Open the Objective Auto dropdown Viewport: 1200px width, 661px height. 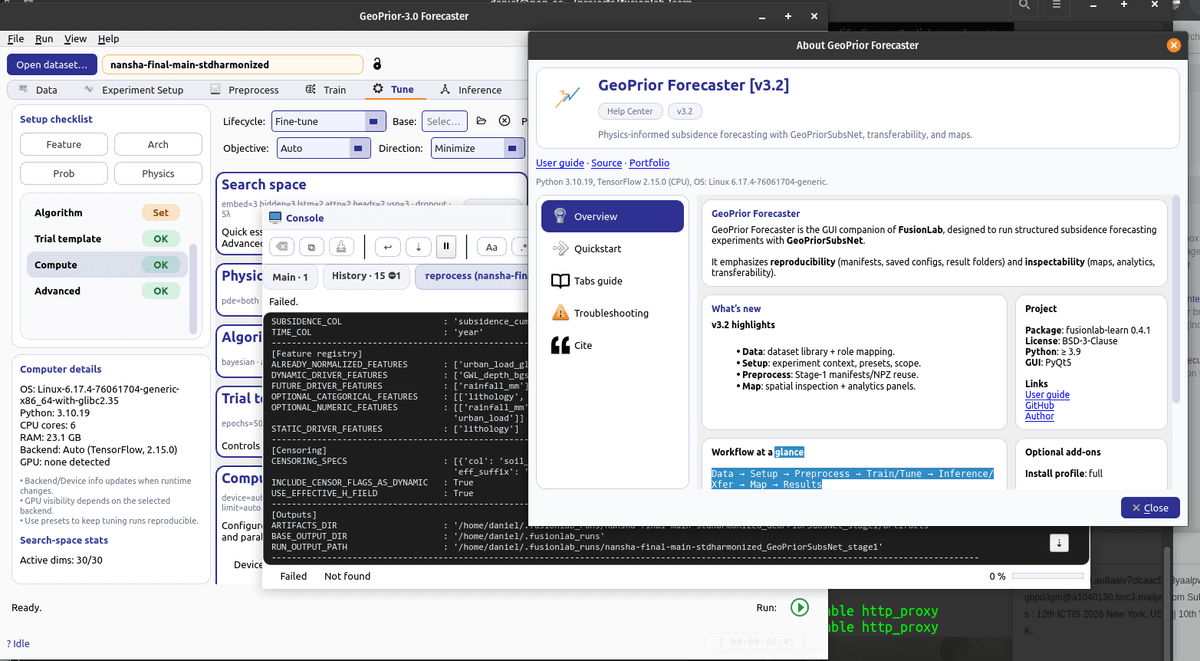pyautogui.click(x=323, y=148)
